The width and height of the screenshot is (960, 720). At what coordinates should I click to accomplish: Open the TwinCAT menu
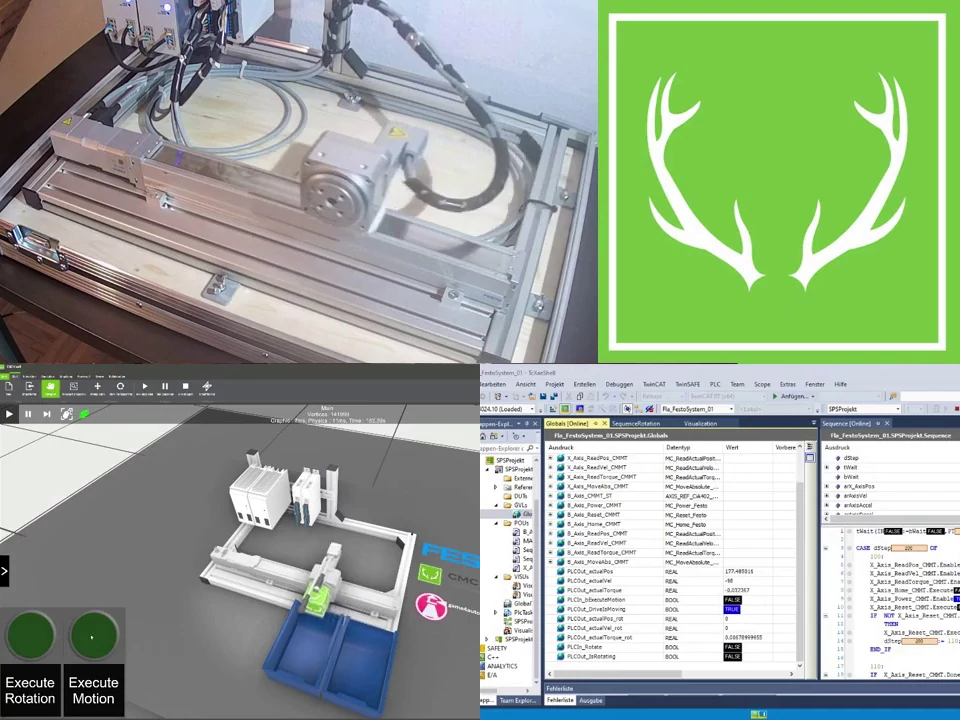(x=654, y=384)
